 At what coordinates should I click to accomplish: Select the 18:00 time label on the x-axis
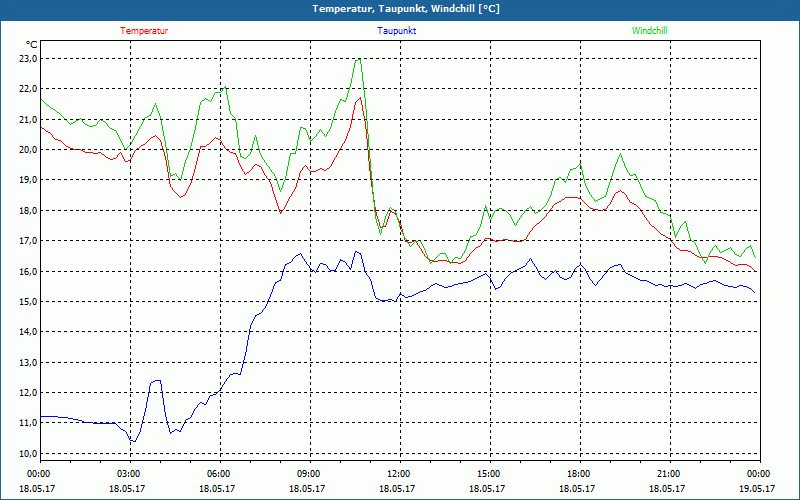point(578,474)
